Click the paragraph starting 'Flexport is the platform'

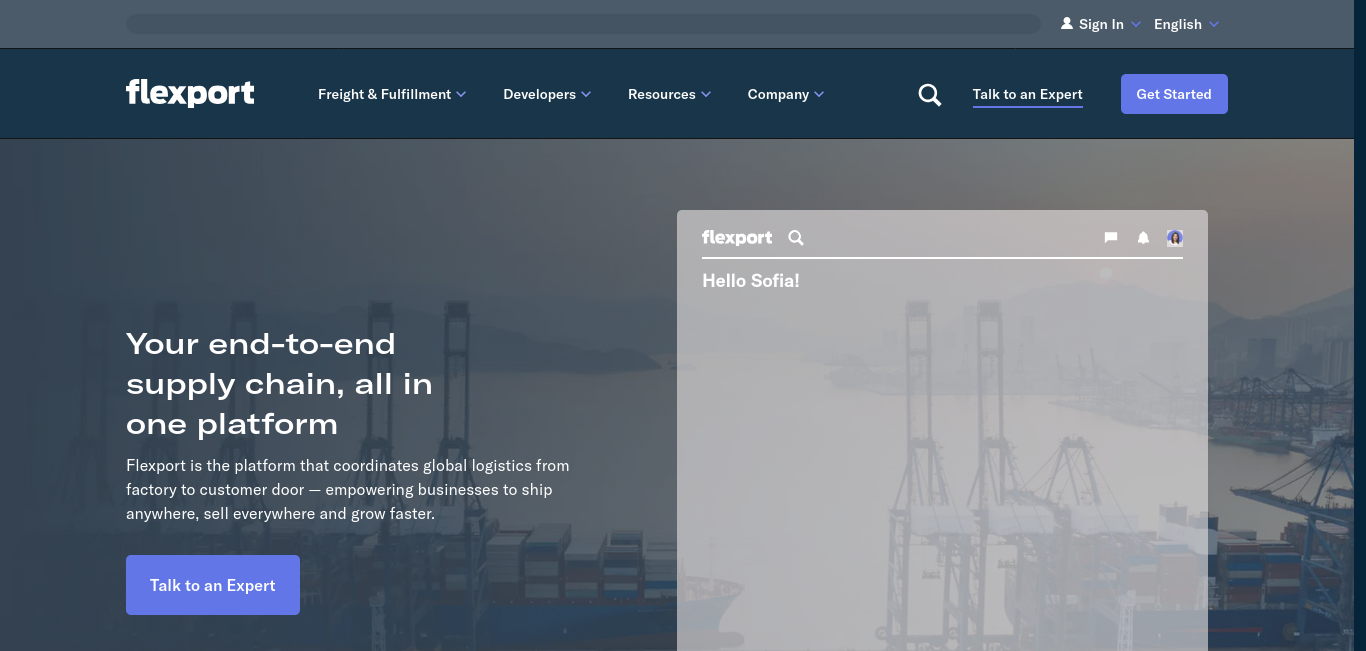pyautogui.click(x=348, y=490)
